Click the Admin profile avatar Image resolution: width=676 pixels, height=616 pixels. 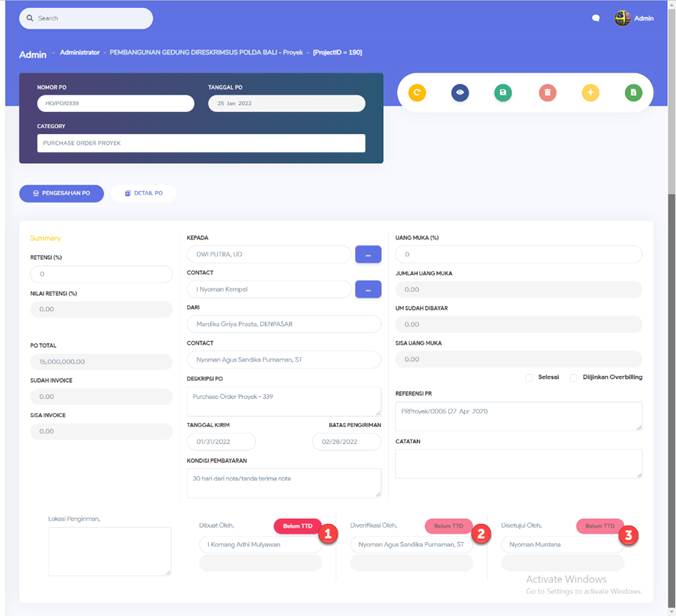623,18
